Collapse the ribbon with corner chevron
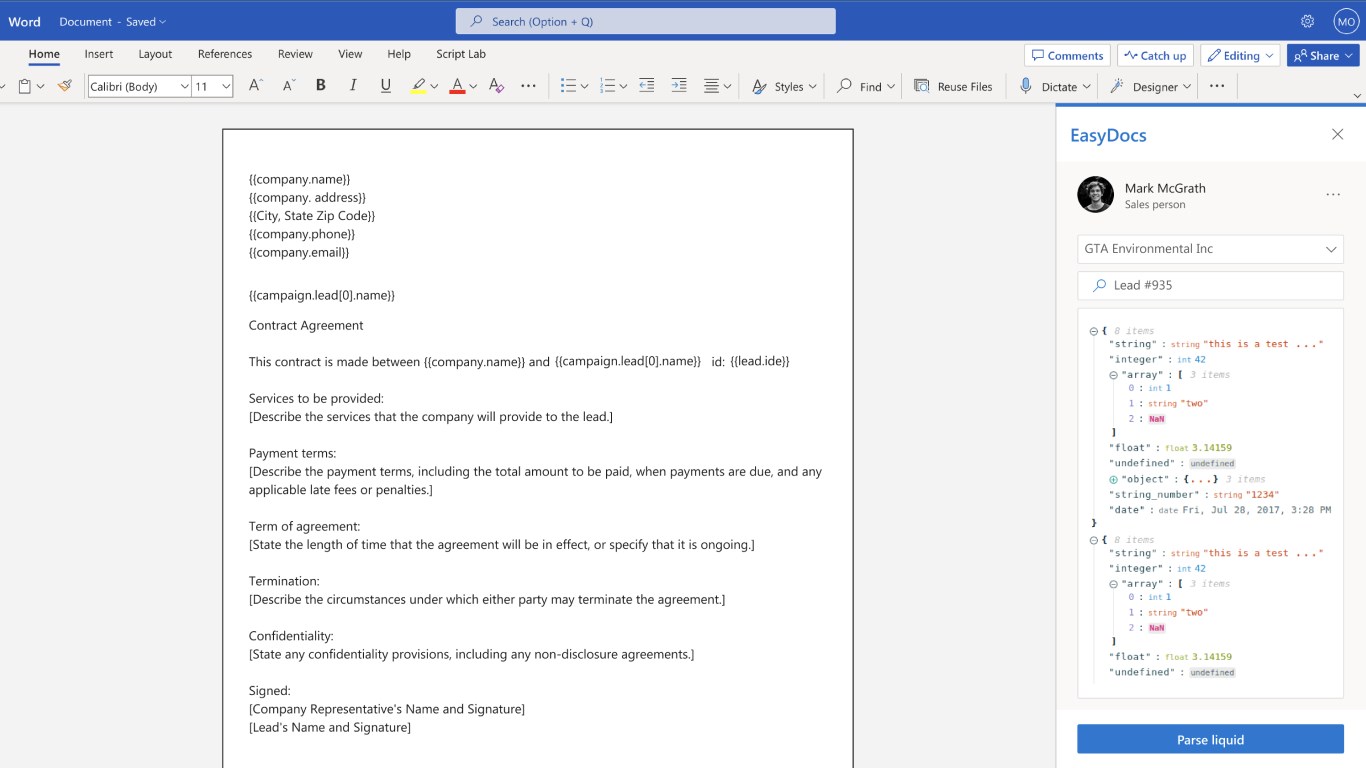The image size is (1366, 768). click(x=1357, y=96)
